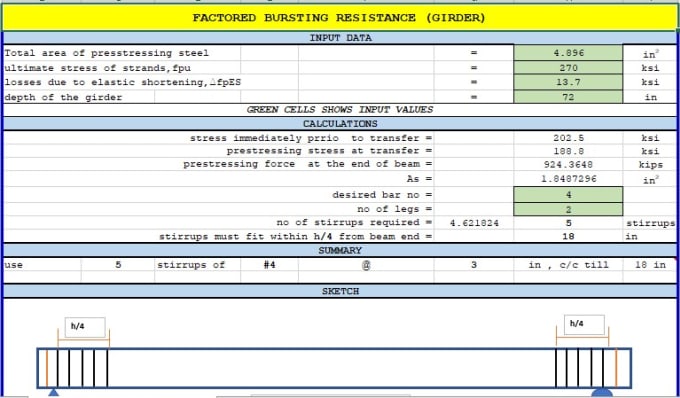Select the elastic shortening loss value 13.7
This screenshot has width=680, height=398.
pos(568,82)
